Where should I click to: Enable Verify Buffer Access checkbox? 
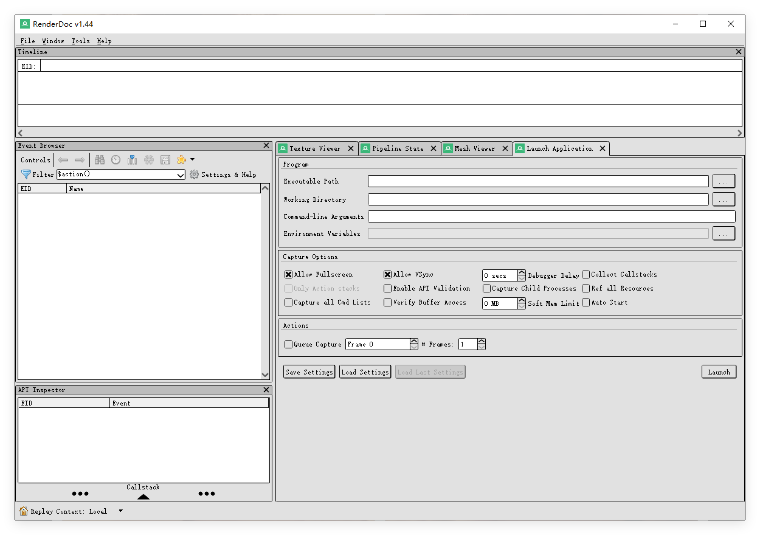[387, 302]
